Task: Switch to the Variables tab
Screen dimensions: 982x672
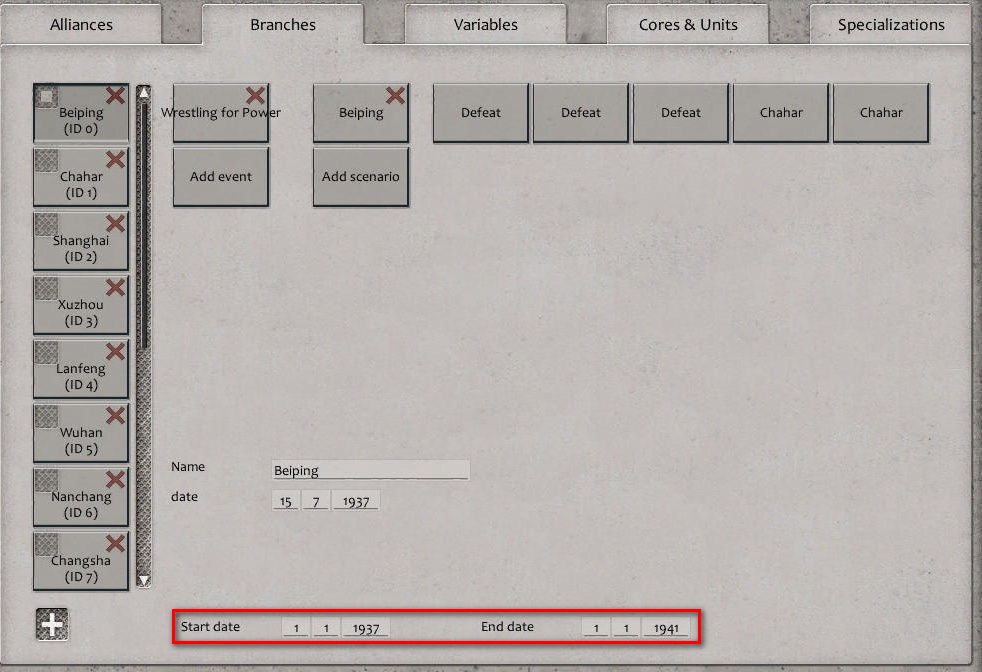Action: [x=486, y=24]
